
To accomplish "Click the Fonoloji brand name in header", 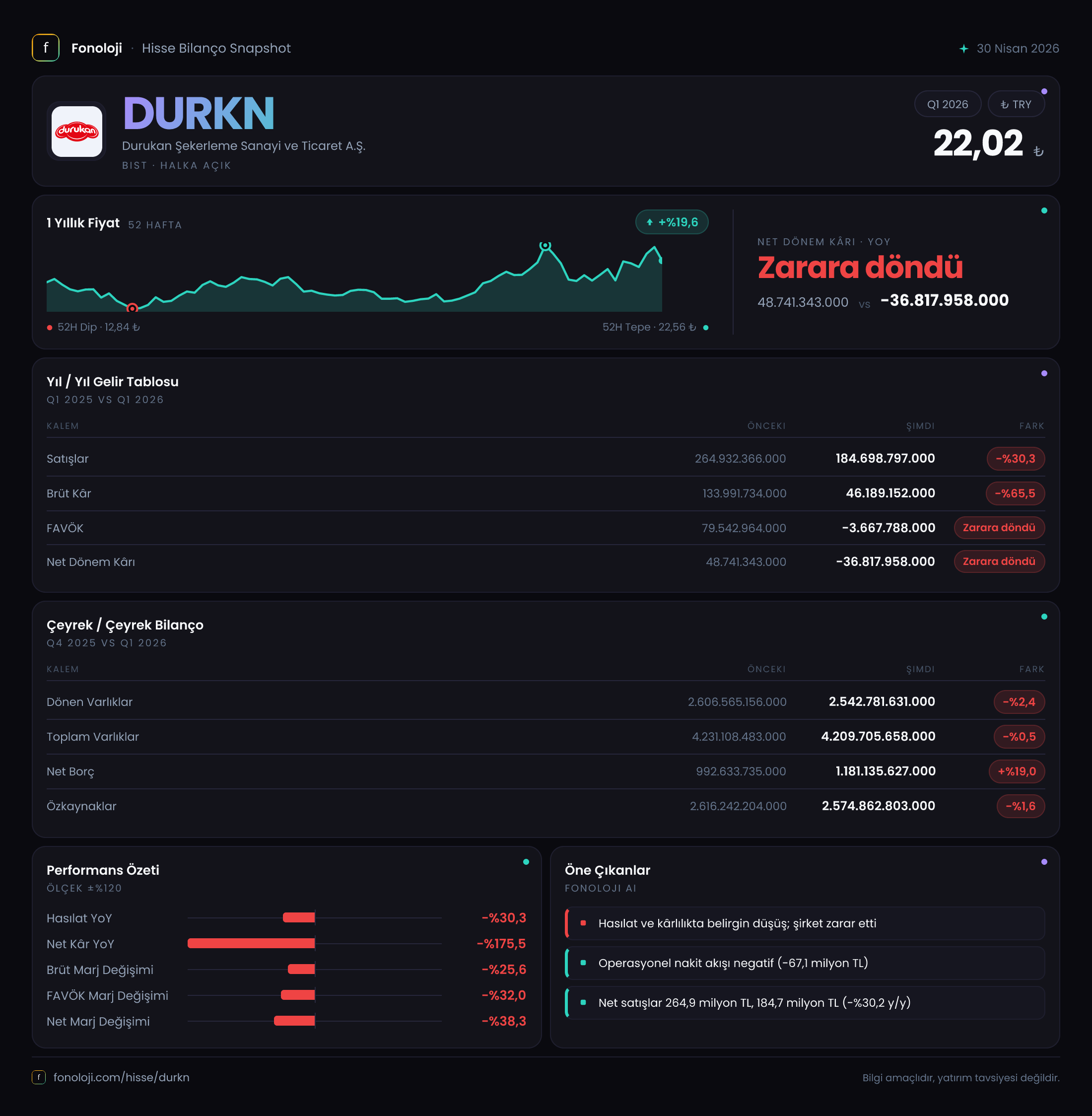I will click(x=96, y=48).
